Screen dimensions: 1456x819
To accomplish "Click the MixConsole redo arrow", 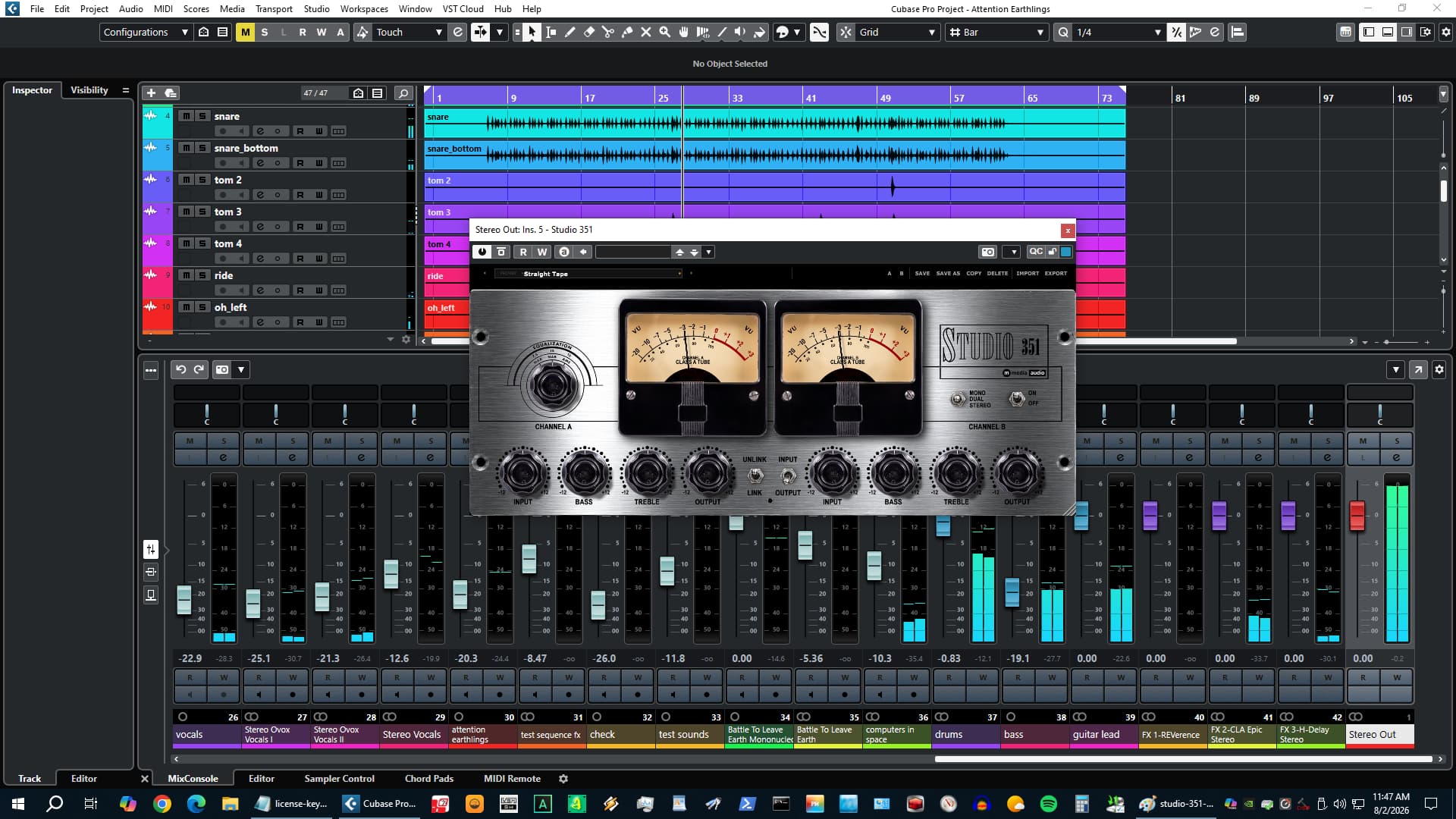I will click(x=199, y=369).
